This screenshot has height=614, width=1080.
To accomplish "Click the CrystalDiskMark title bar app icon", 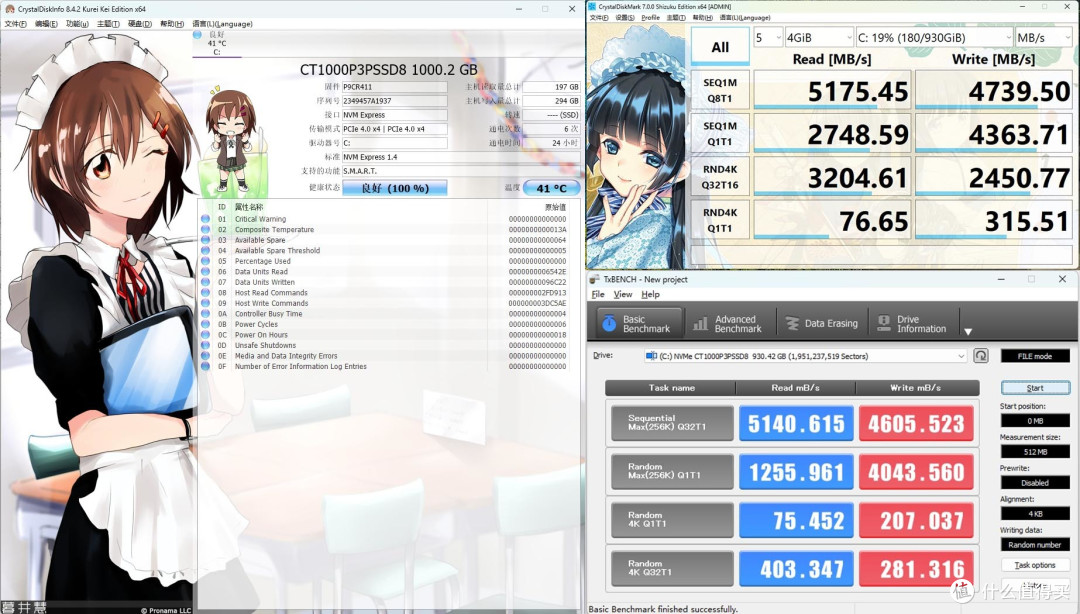I will 592,6.
